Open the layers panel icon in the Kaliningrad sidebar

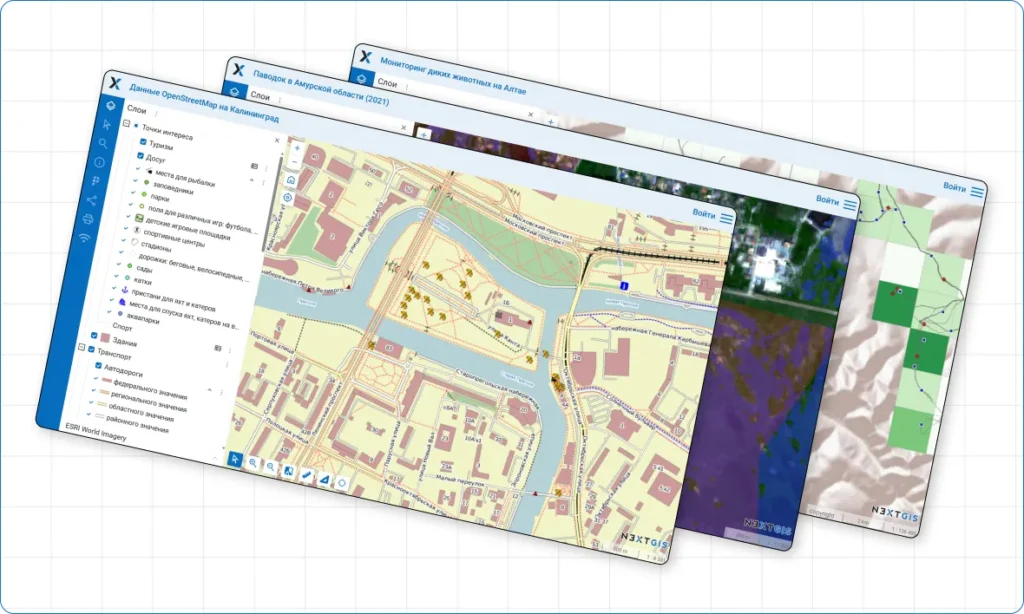pos(110,107)
